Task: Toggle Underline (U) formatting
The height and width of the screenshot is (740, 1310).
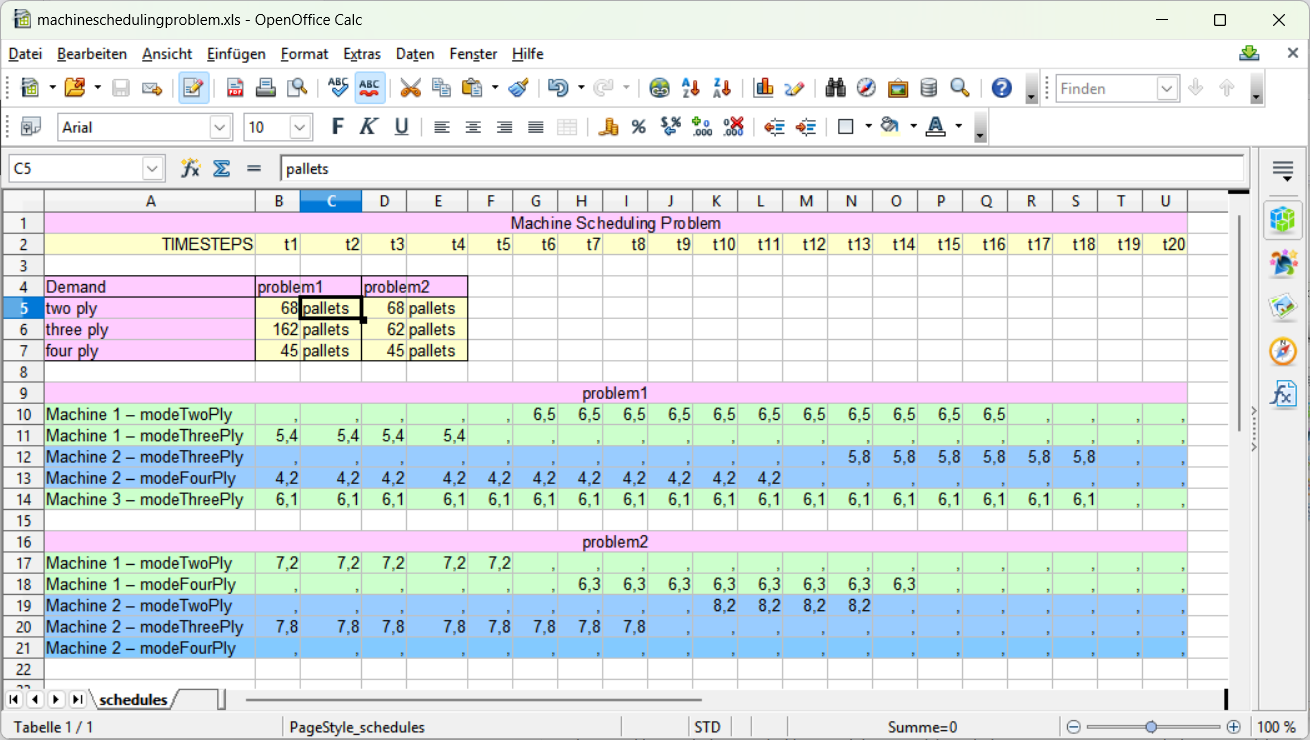Action: 401,127
